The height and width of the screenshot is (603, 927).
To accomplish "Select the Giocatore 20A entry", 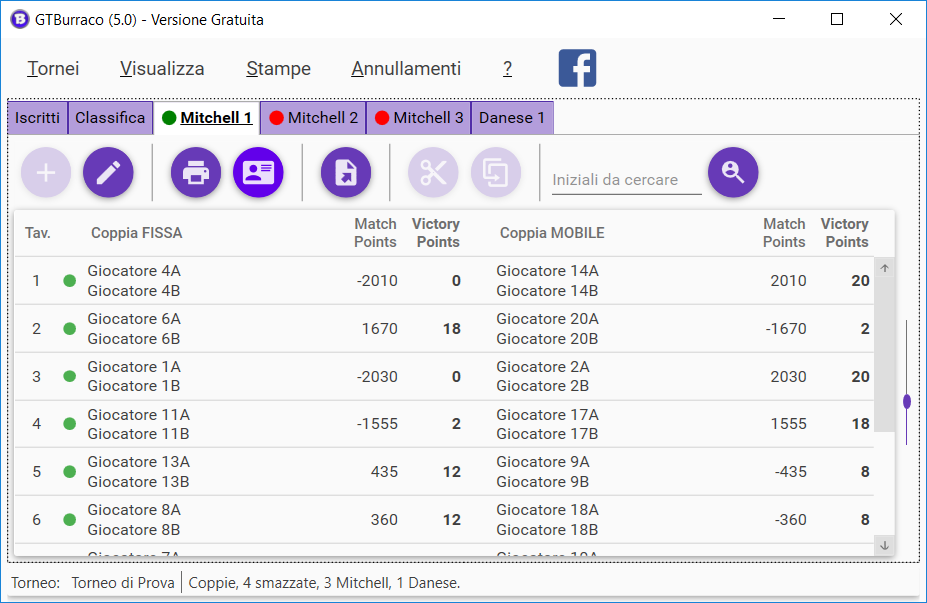I will pyautogui.click(x=547, y=319).
